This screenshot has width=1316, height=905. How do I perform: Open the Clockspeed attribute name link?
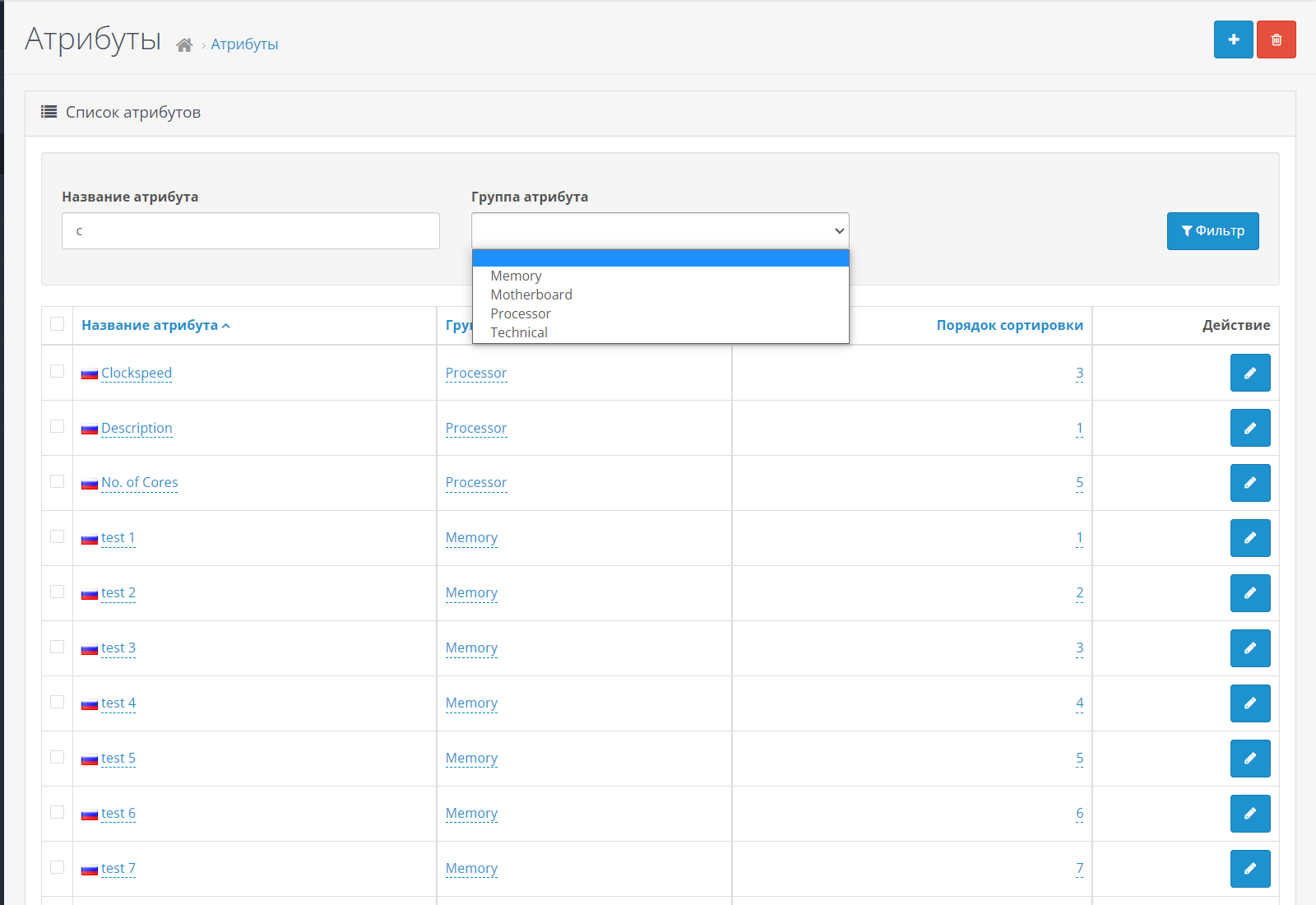coord(137,373)
